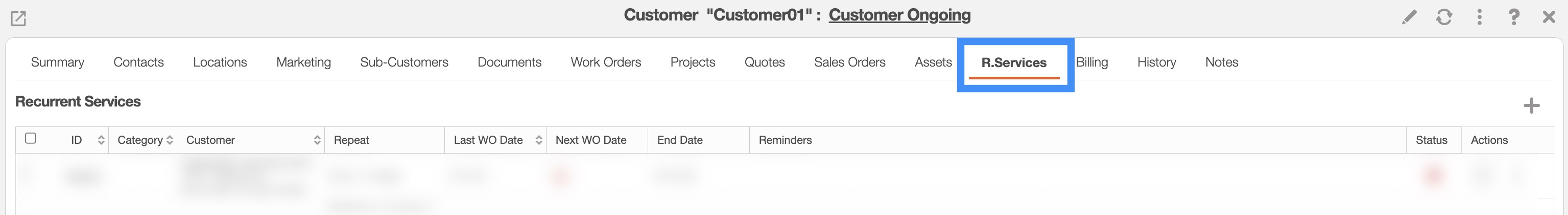
Task: Close the customer dialog
Action: 1549,17
